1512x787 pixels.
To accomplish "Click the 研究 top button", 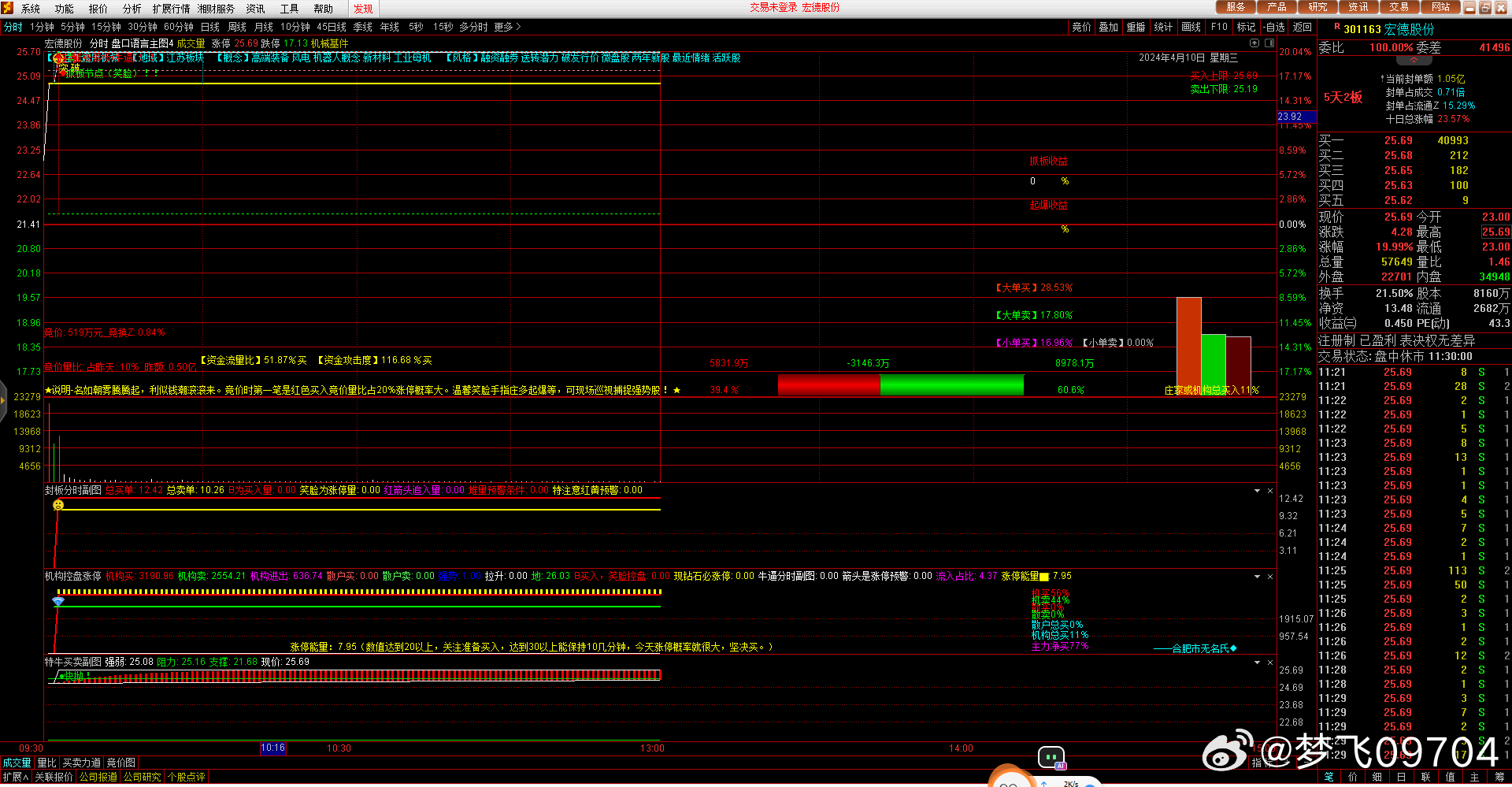I will coord(1318,7).
